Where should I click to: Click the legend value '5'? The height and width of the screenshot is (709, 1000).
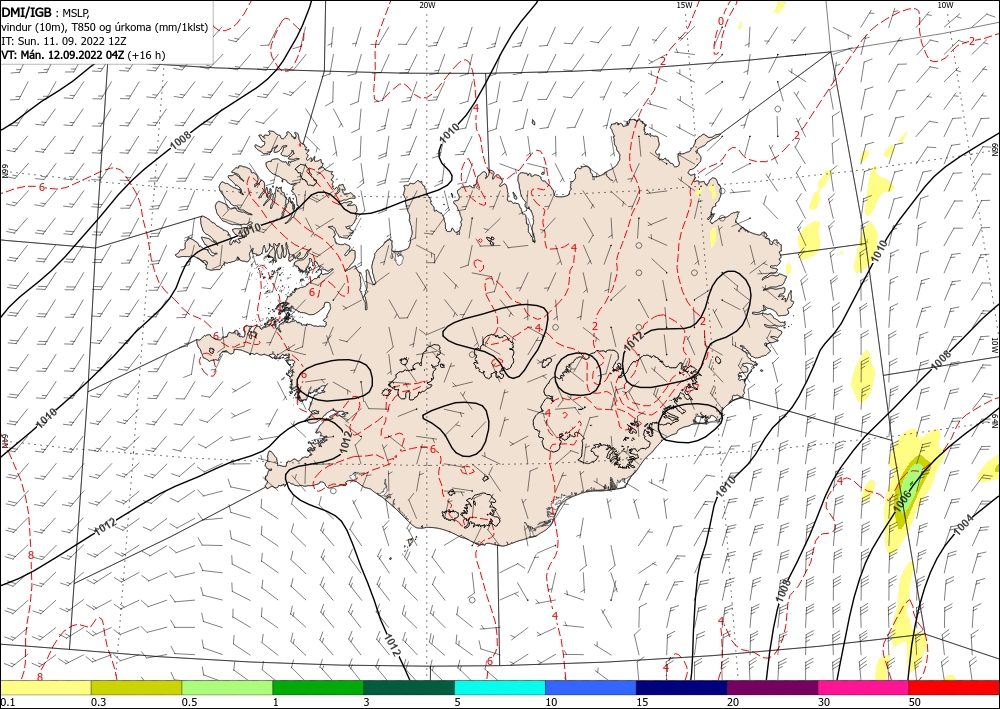[458, 702]
